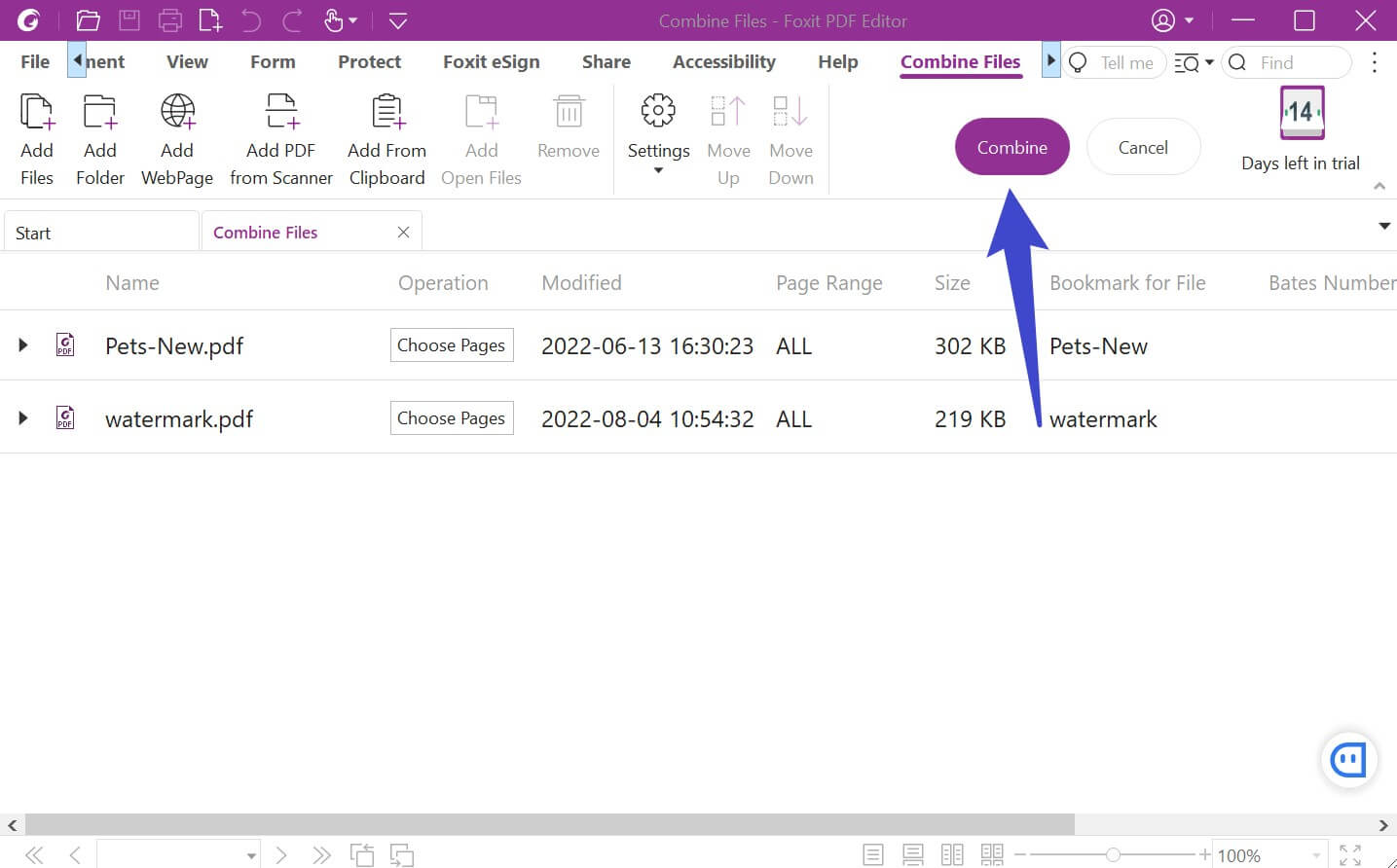Switch to single page view mode
The width and height of the screenshot is (1397, 868).
873,853
